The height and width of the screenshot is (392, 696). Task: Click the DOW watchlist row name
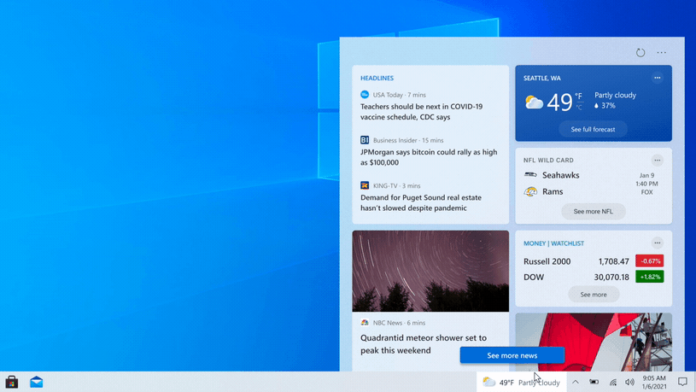pos(534,277)
